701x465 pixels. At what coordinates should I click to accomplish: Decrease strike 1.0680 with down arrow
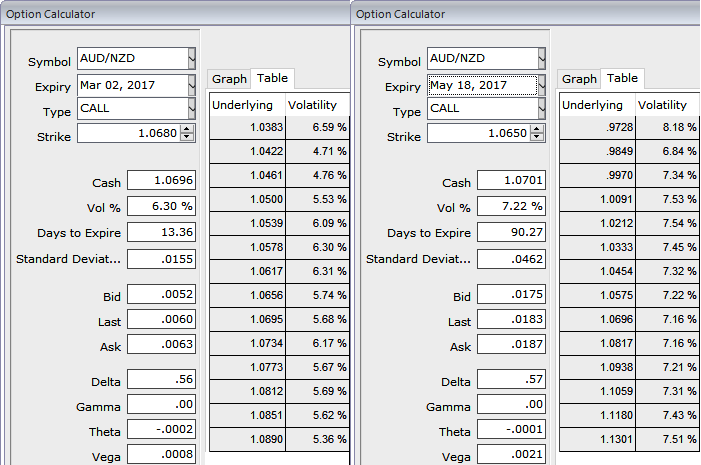point(187,137)
